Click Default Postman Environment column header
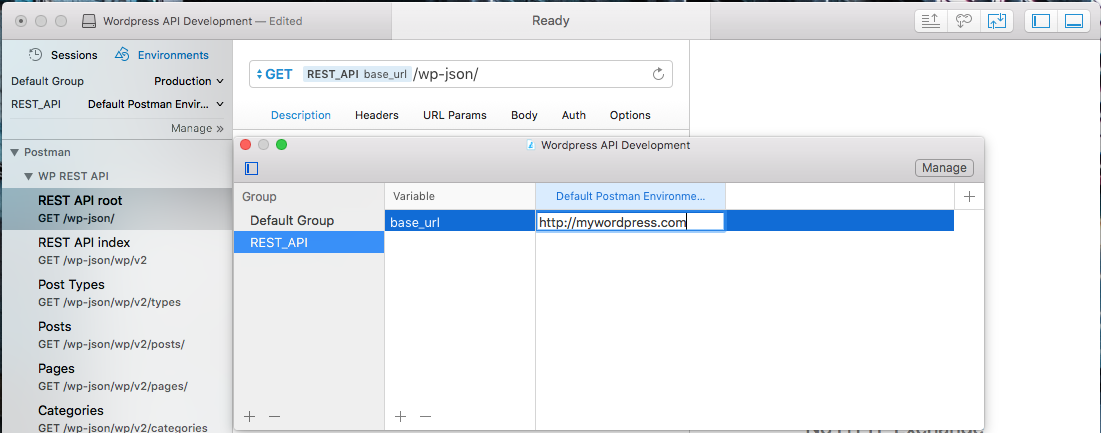 630,196
